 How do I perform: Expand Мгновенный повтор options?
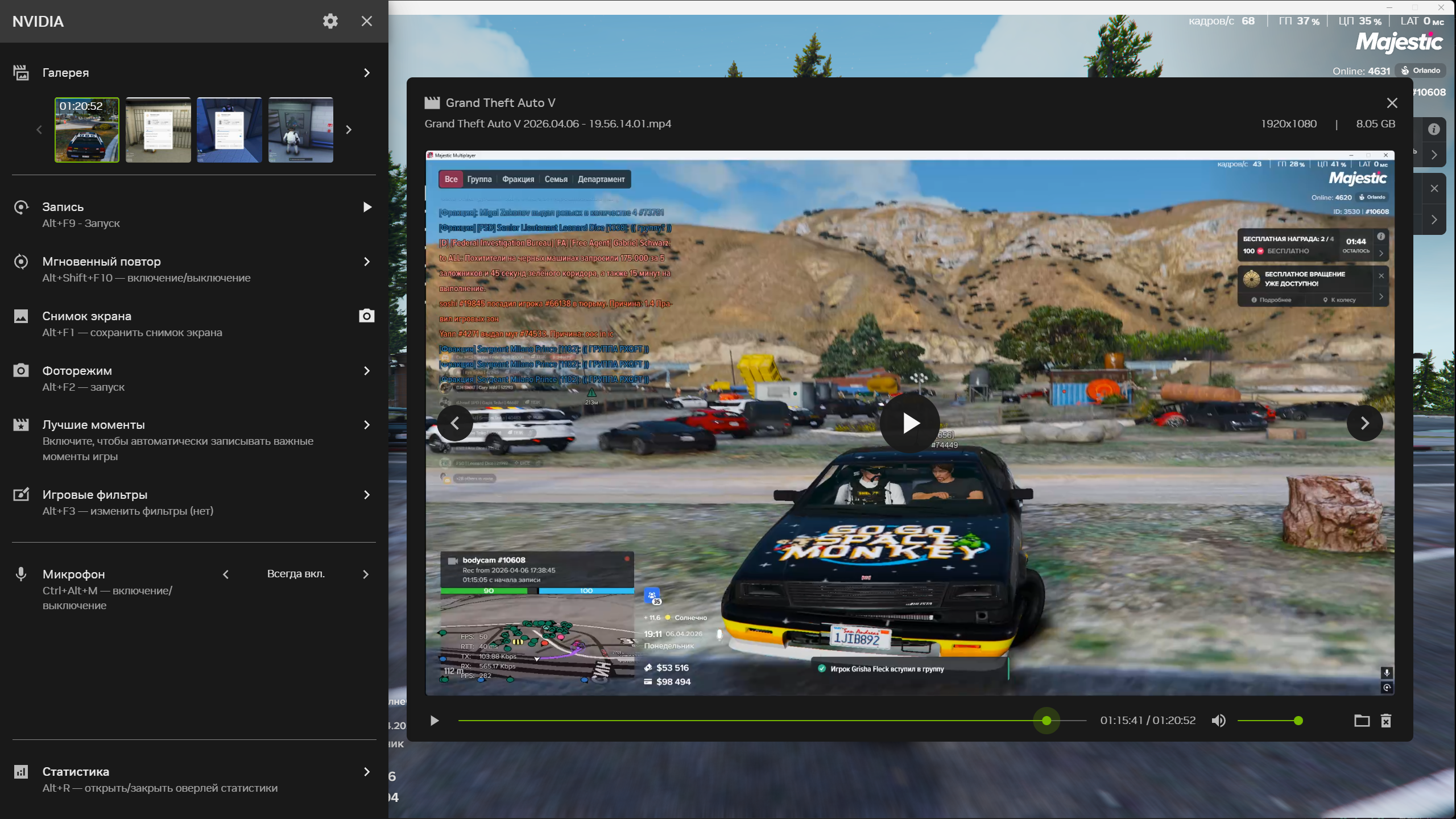[367, 262]
